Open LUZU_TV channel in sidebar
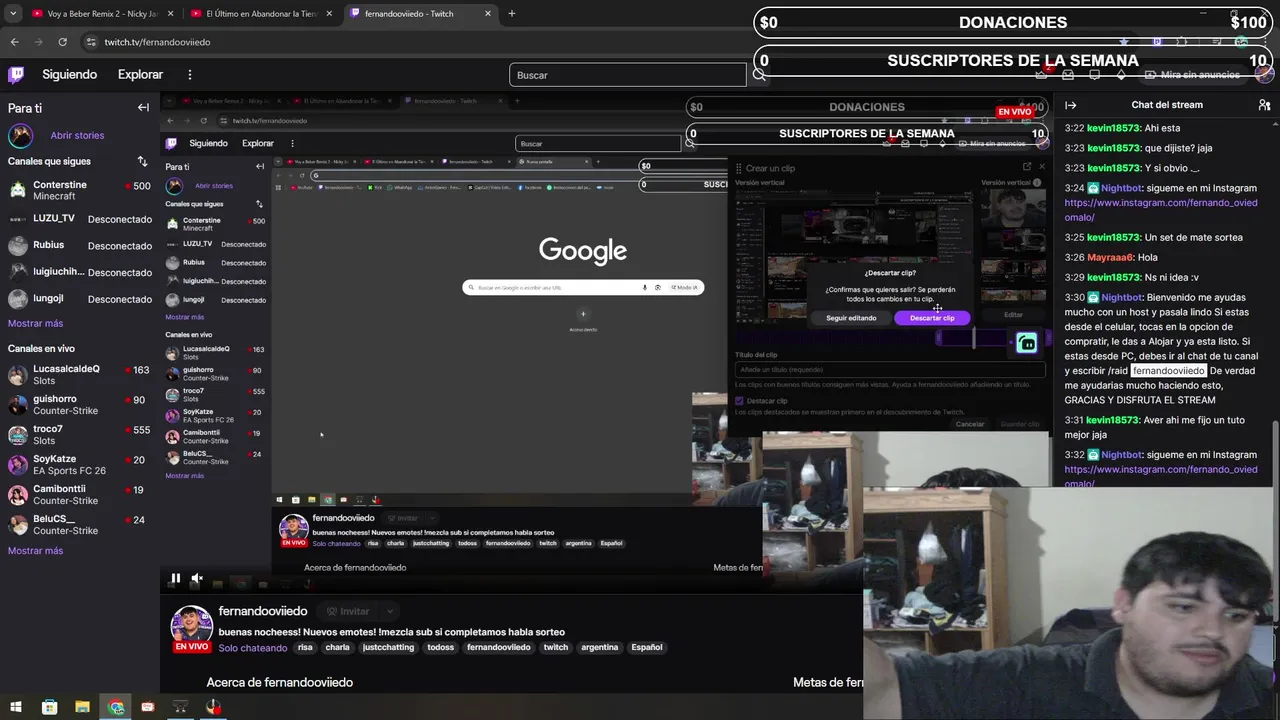This screenshot has height=720, width=1280. click(x=79, y=218)
